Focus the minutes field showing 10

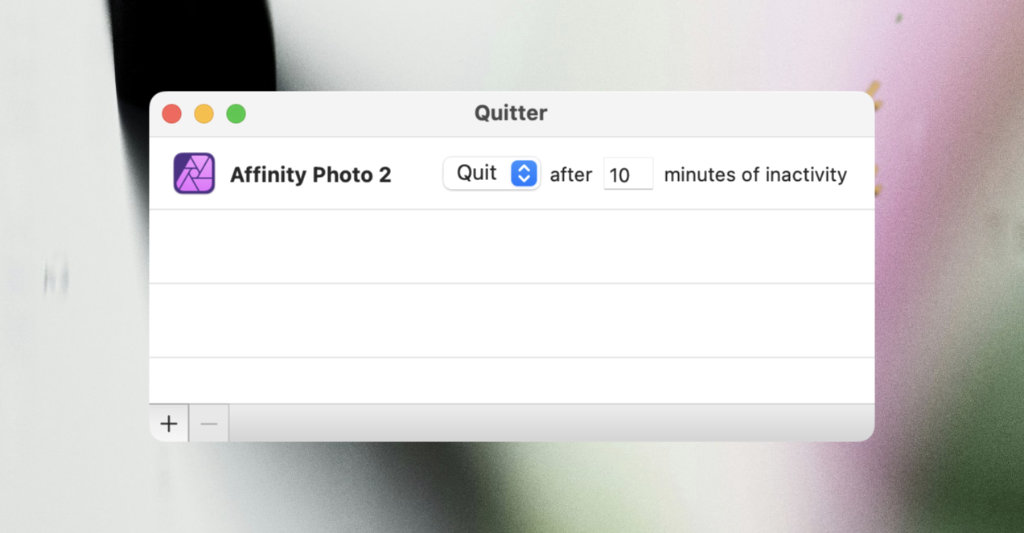pos(627,175)
